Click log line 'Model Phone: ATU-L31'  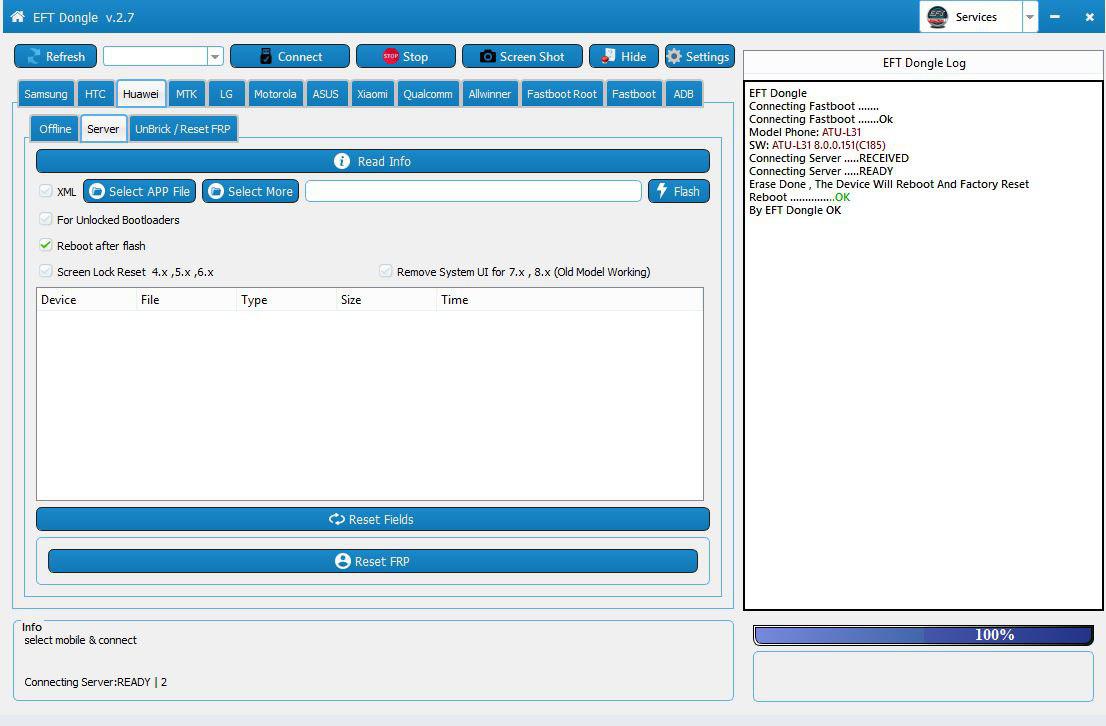click(x=805, y=132)
